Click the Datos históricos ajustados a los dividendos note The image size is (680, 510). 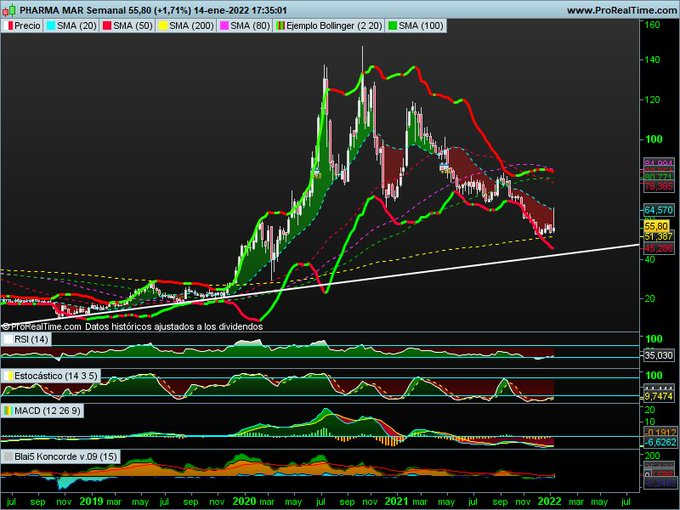click(x=174, y=327)
